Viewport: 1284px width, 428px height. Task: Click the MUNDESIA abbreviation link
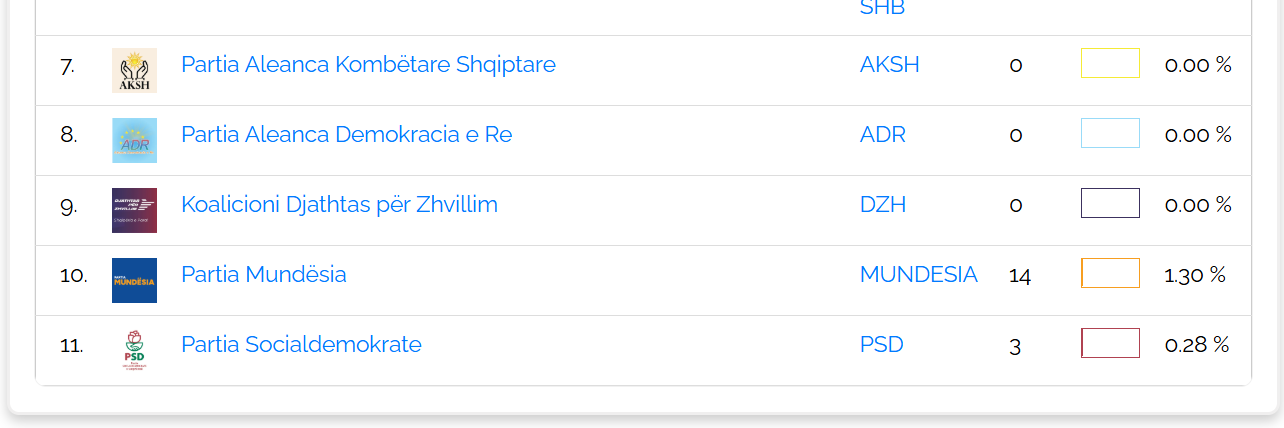(918, 274)
